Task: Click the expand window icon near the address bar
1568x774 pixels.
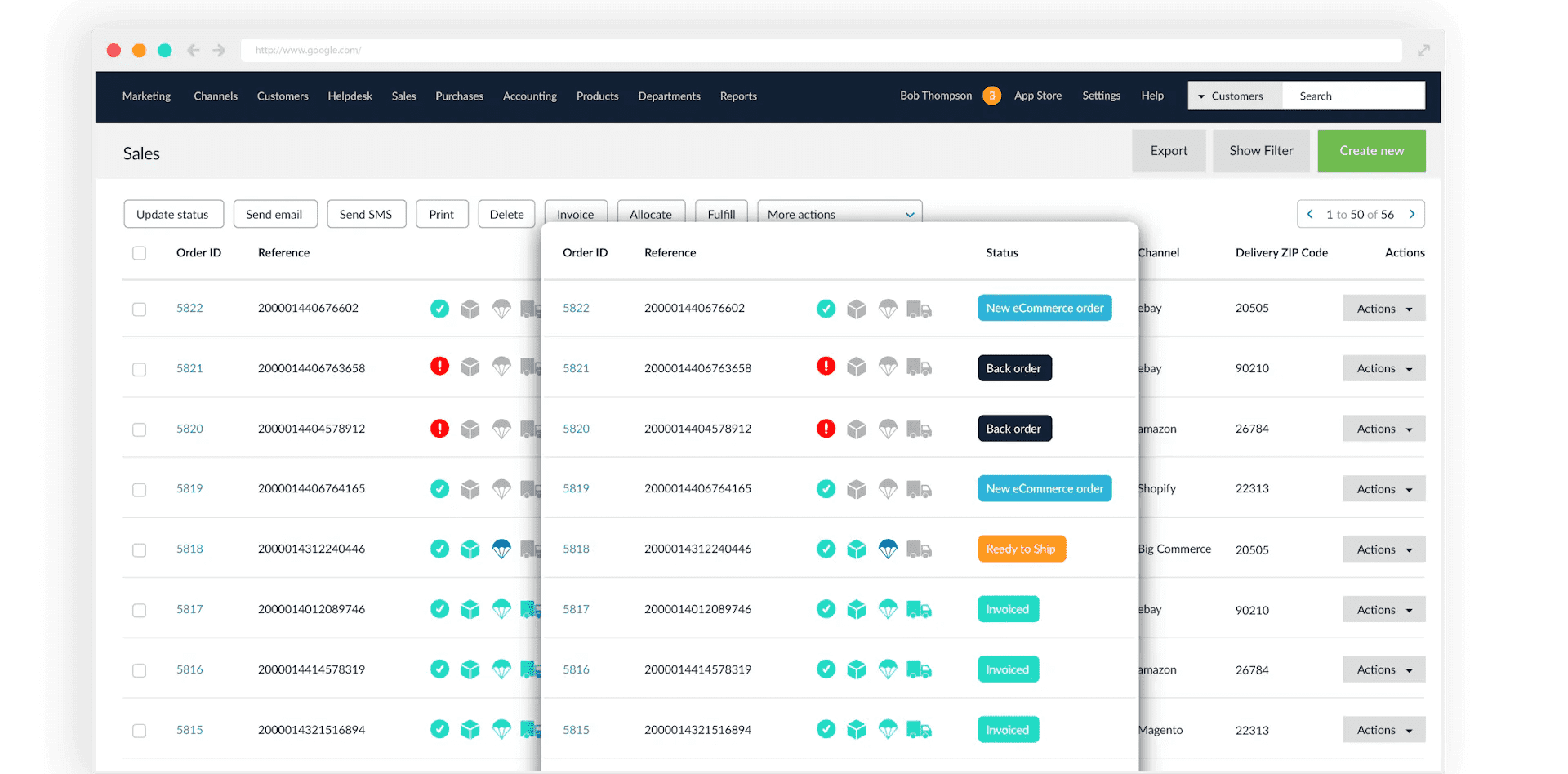Action: [1423, 50]
